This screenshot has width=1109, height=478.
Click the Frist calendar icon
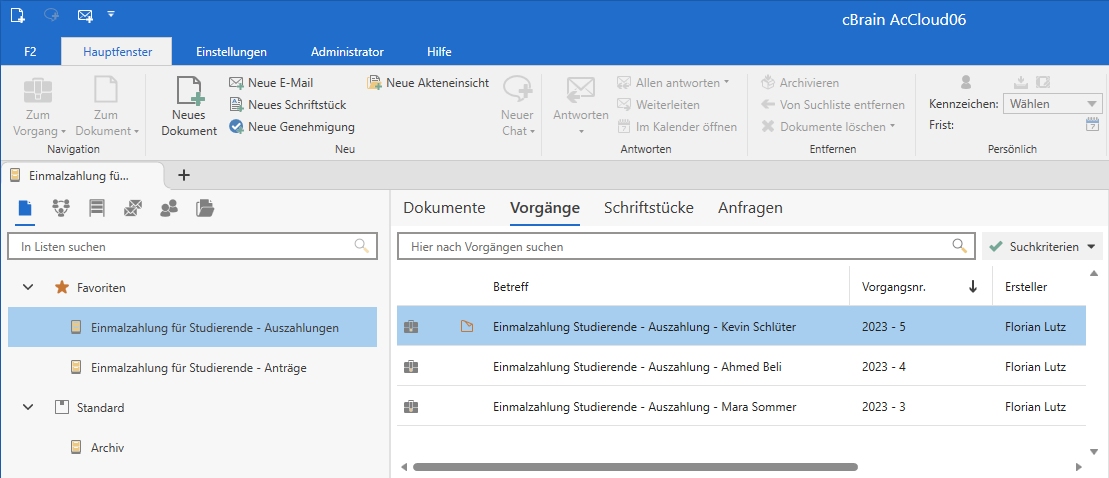coord(1092,125)
